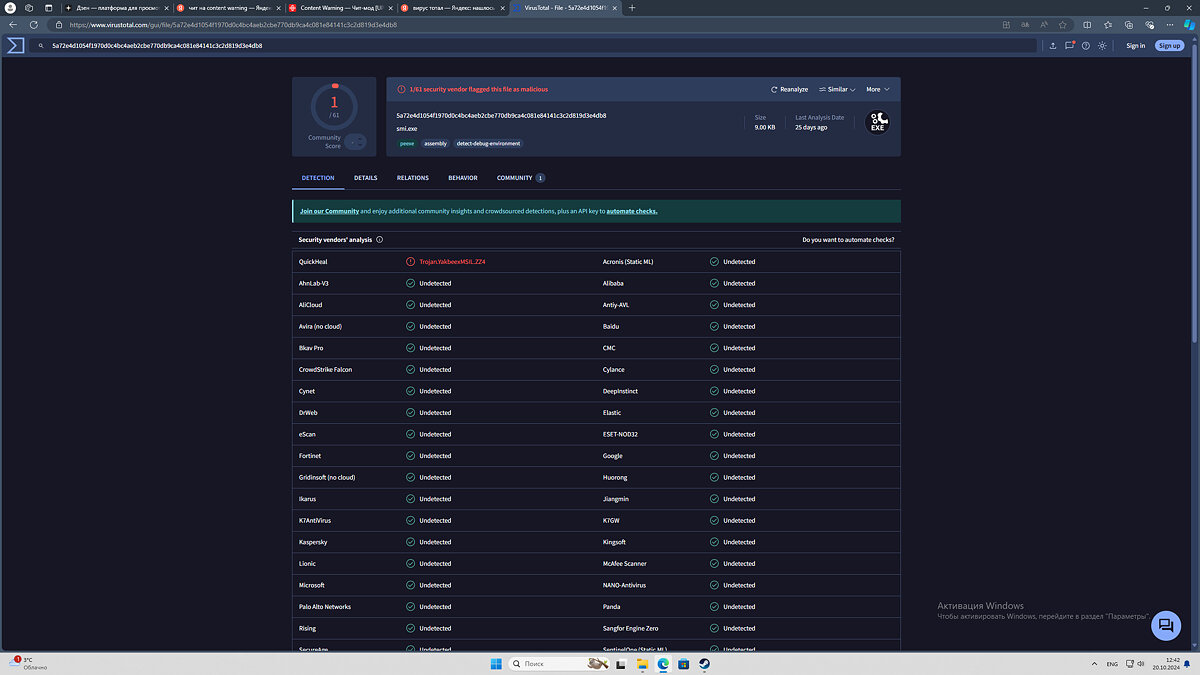The width and height of the screenshot is (1200, 675).
Task: Click the Sign up button
Action: (1169, 45)
